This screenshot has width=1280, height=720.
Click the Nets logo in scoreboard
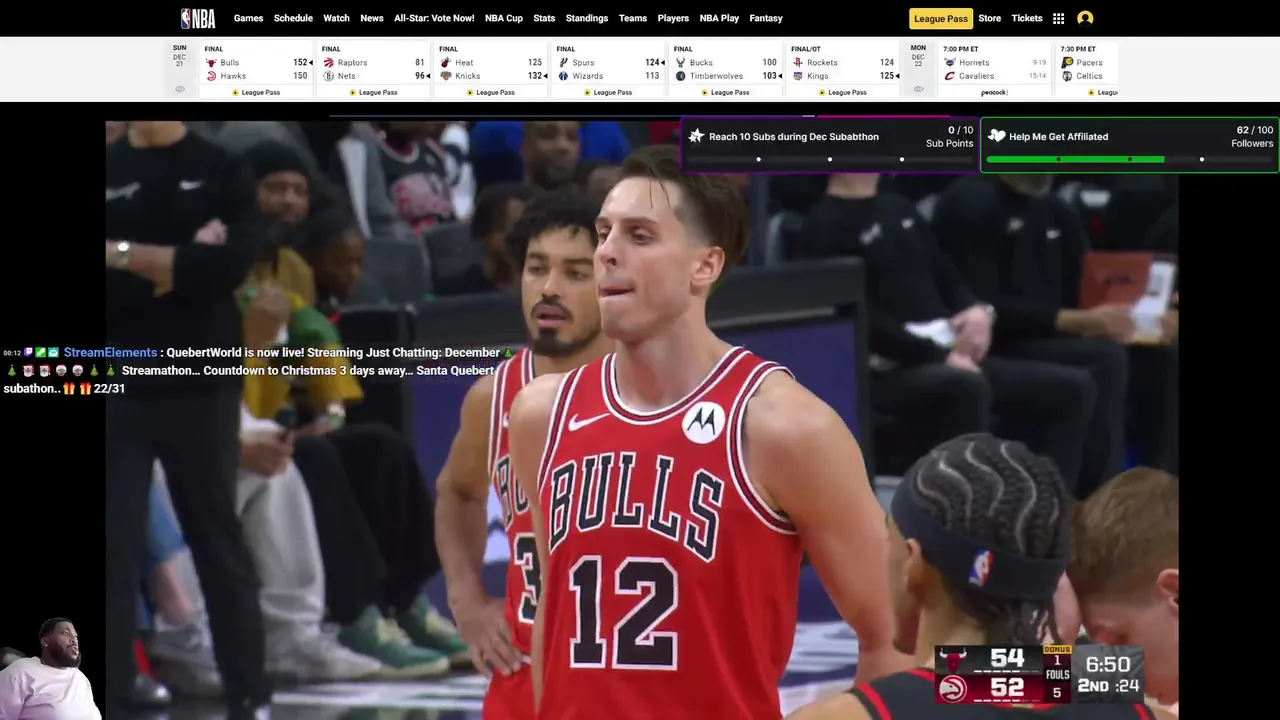pyautogui.click(x=328, y=76)
